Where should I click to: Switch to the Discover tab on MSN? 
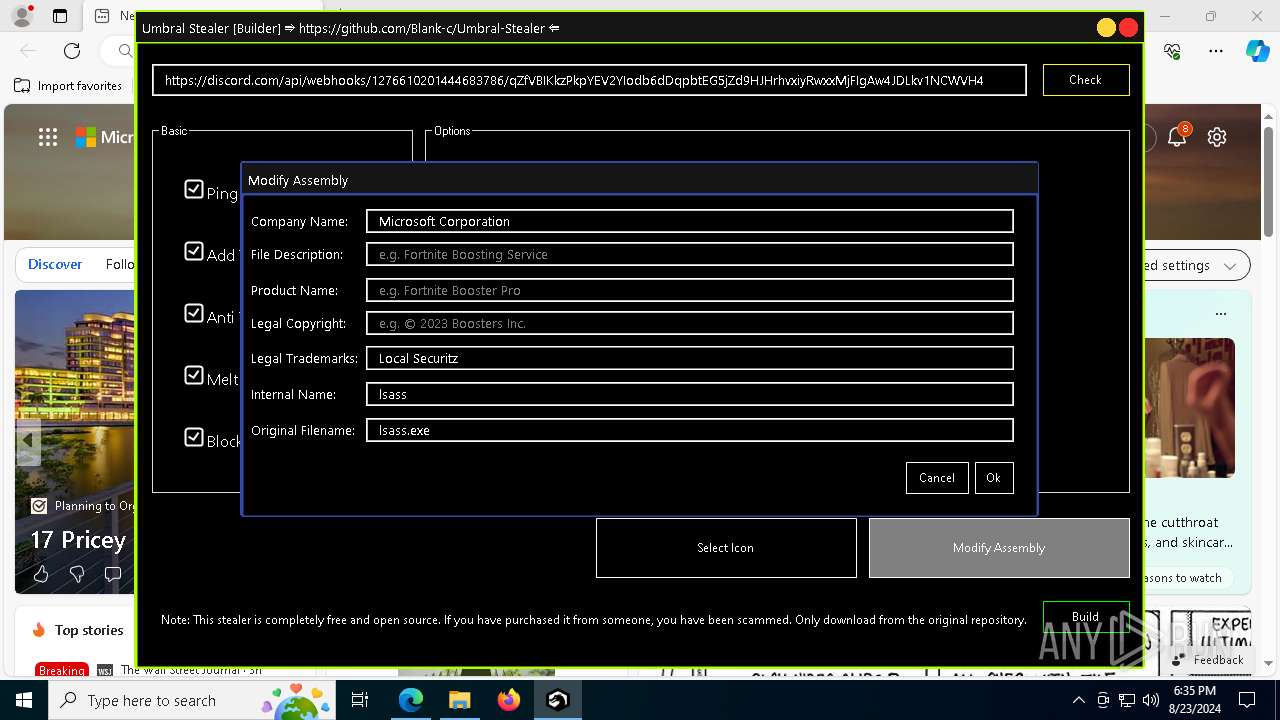55,264
